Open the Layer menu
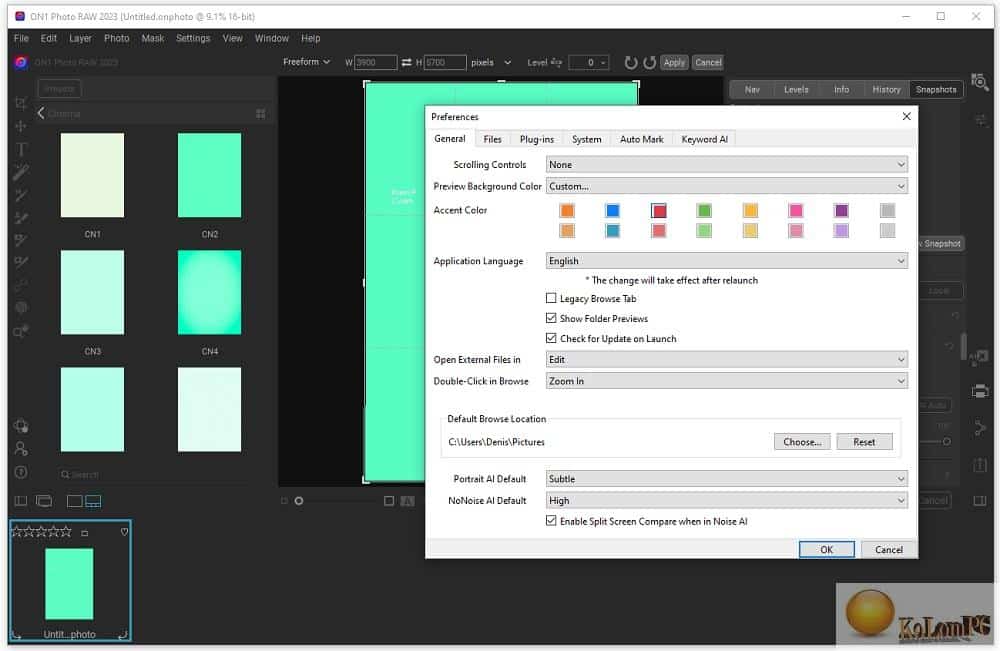The image size is (1000, 651). 80,38
